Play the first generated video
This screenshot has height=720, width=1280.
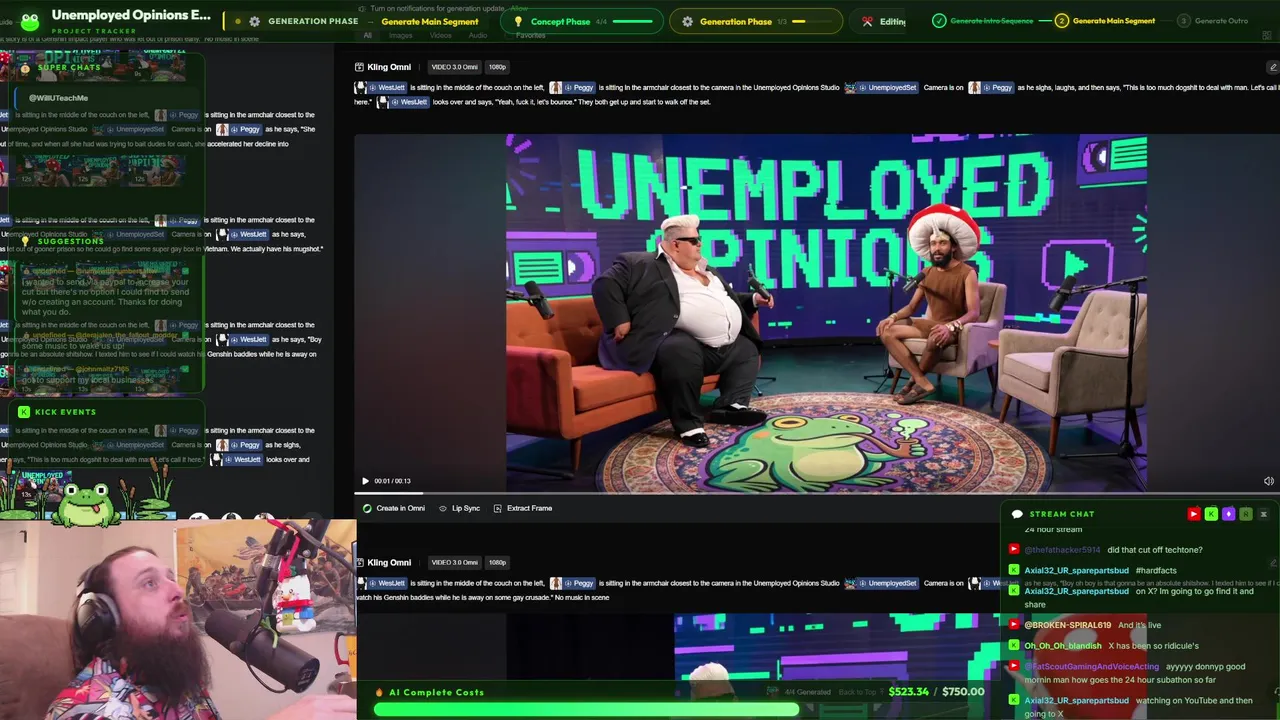coord(365,481)
